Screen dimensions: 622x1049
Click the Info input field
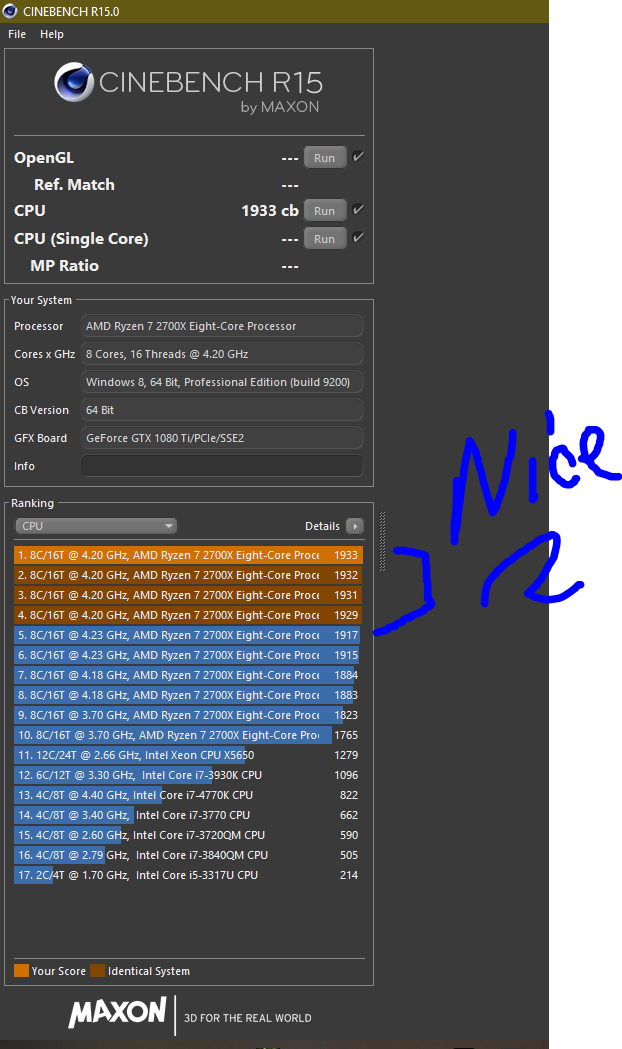[222, 466]
